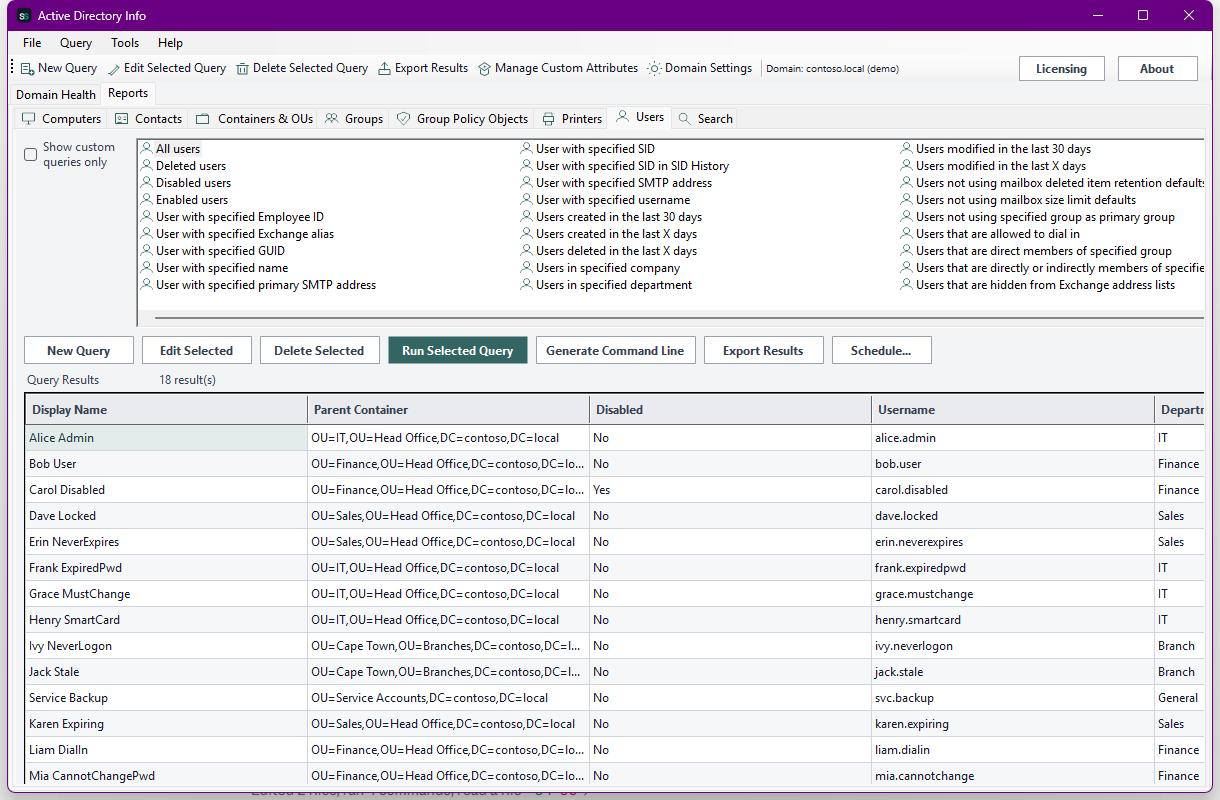
Task: Click the Computers tab monitor icon
Action: (x=29, y=118)
